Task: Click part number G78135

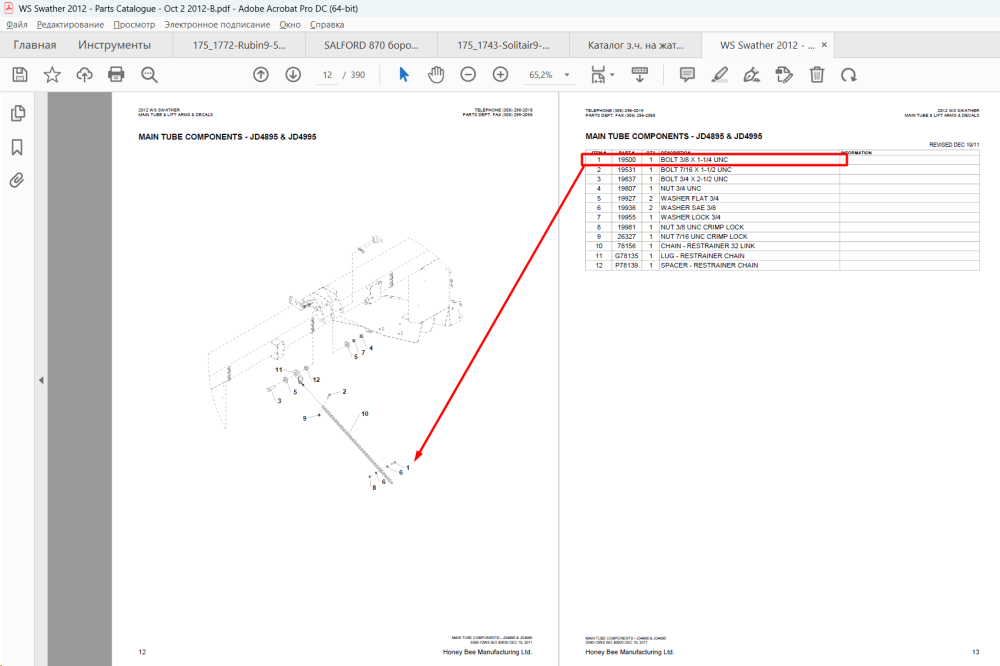Action: point(626,256)
